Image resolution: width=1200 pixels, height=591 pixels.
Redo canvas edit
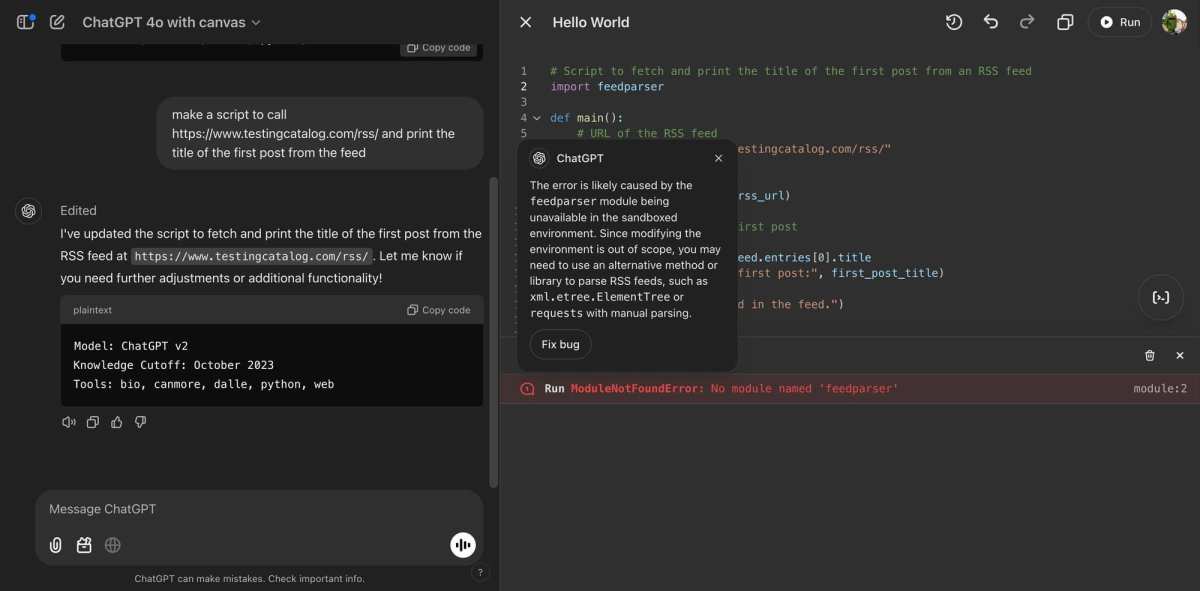pyautogui.click(x=1027, y=22)
